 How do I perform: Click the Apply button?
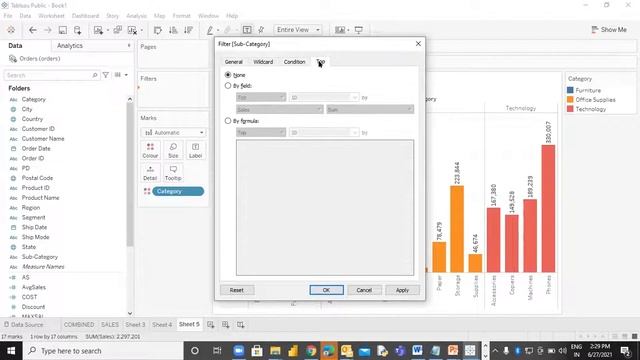(x=402, y=290)
